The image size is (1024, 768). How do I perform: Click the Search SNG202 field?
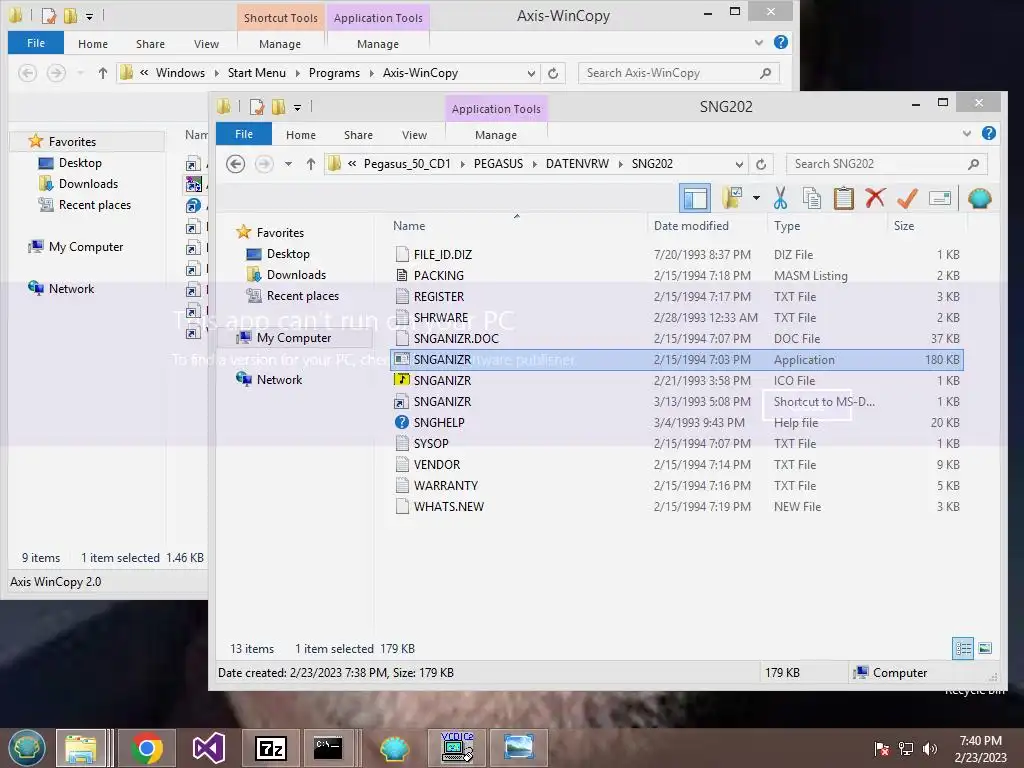click(886, 164)
